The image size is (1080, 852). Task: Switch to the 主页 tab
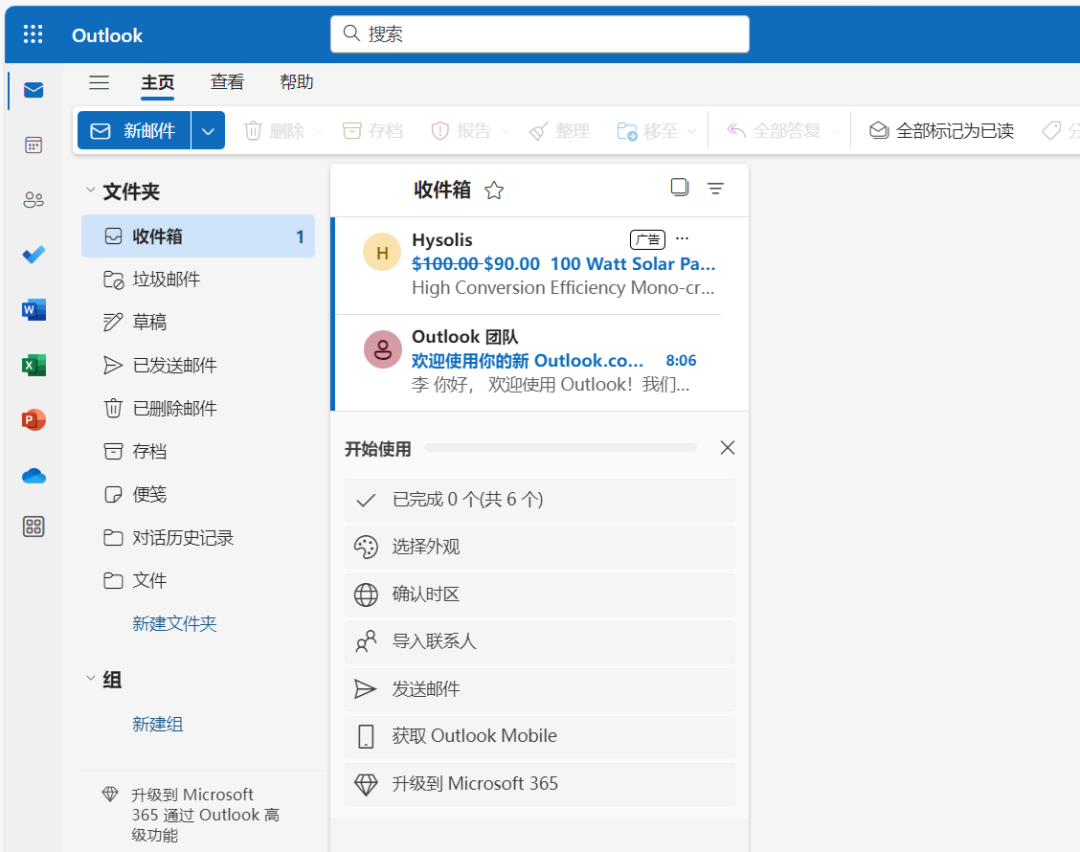[158, 83]
